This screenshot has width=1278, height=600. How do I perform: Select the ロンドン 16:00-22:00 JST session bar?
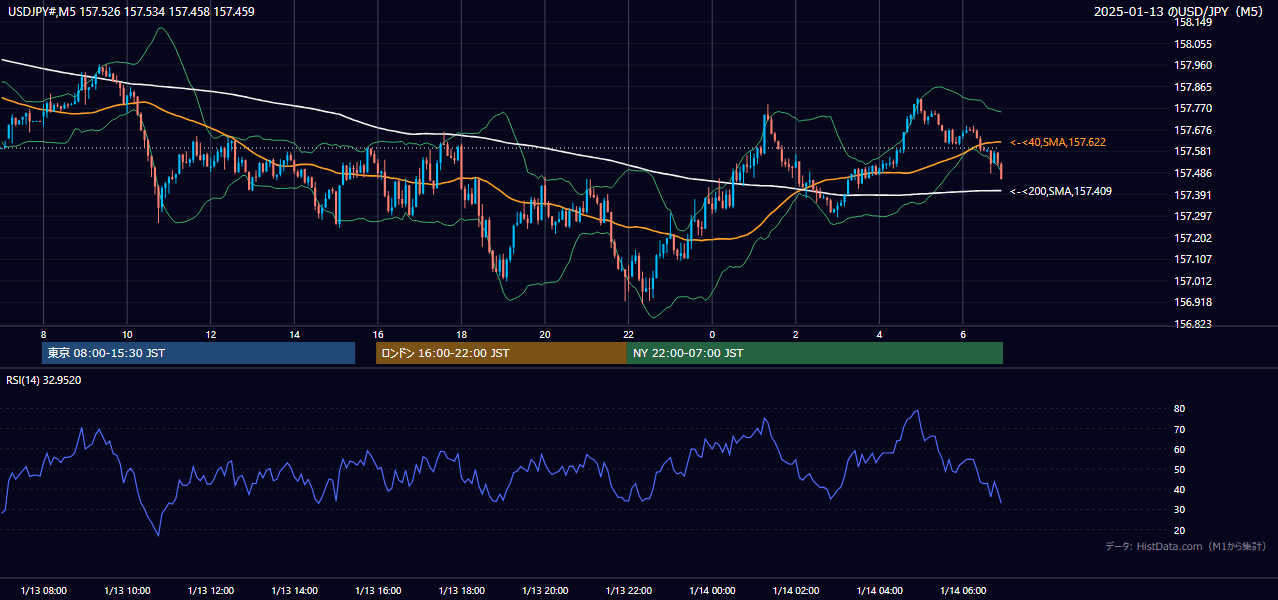501,353
